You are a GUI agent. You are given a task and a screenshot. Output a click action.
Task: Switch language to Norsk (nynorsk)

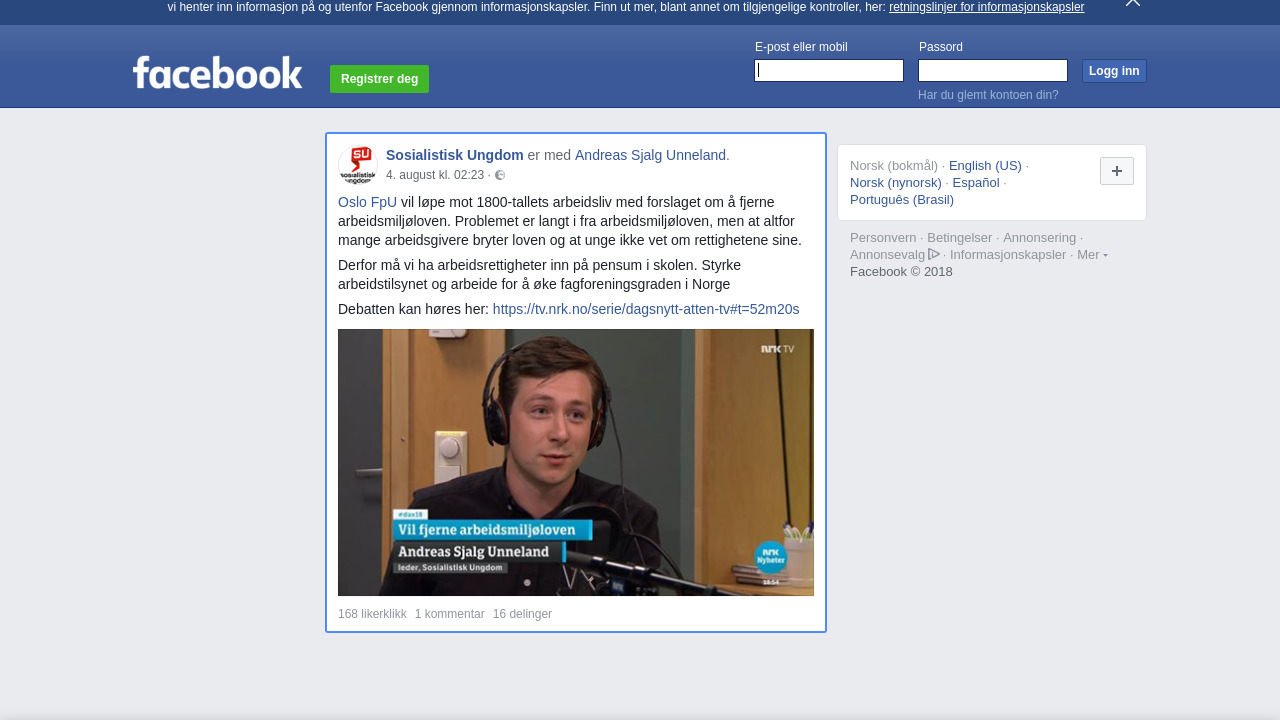[x=896, y=183]
